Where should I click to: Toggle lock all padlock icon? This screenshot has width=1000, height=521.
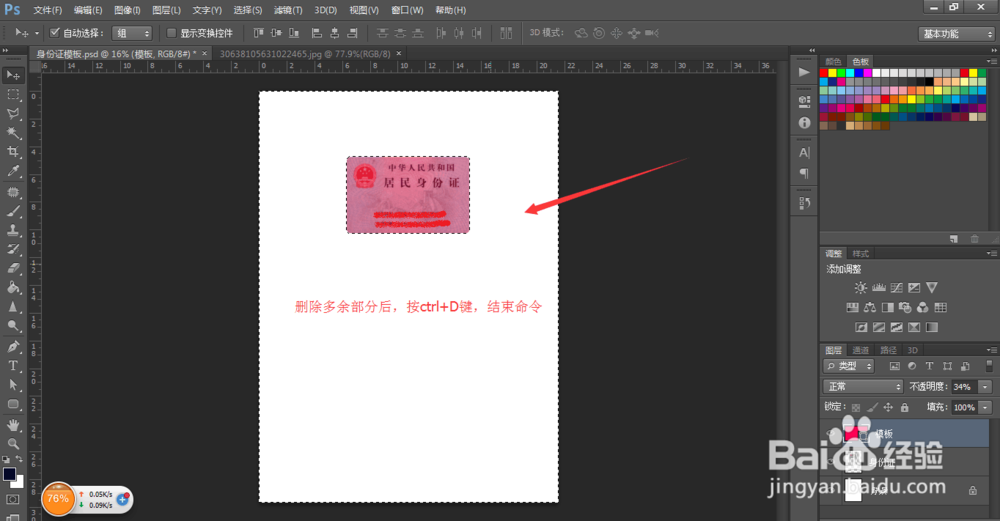coord(904,407)
